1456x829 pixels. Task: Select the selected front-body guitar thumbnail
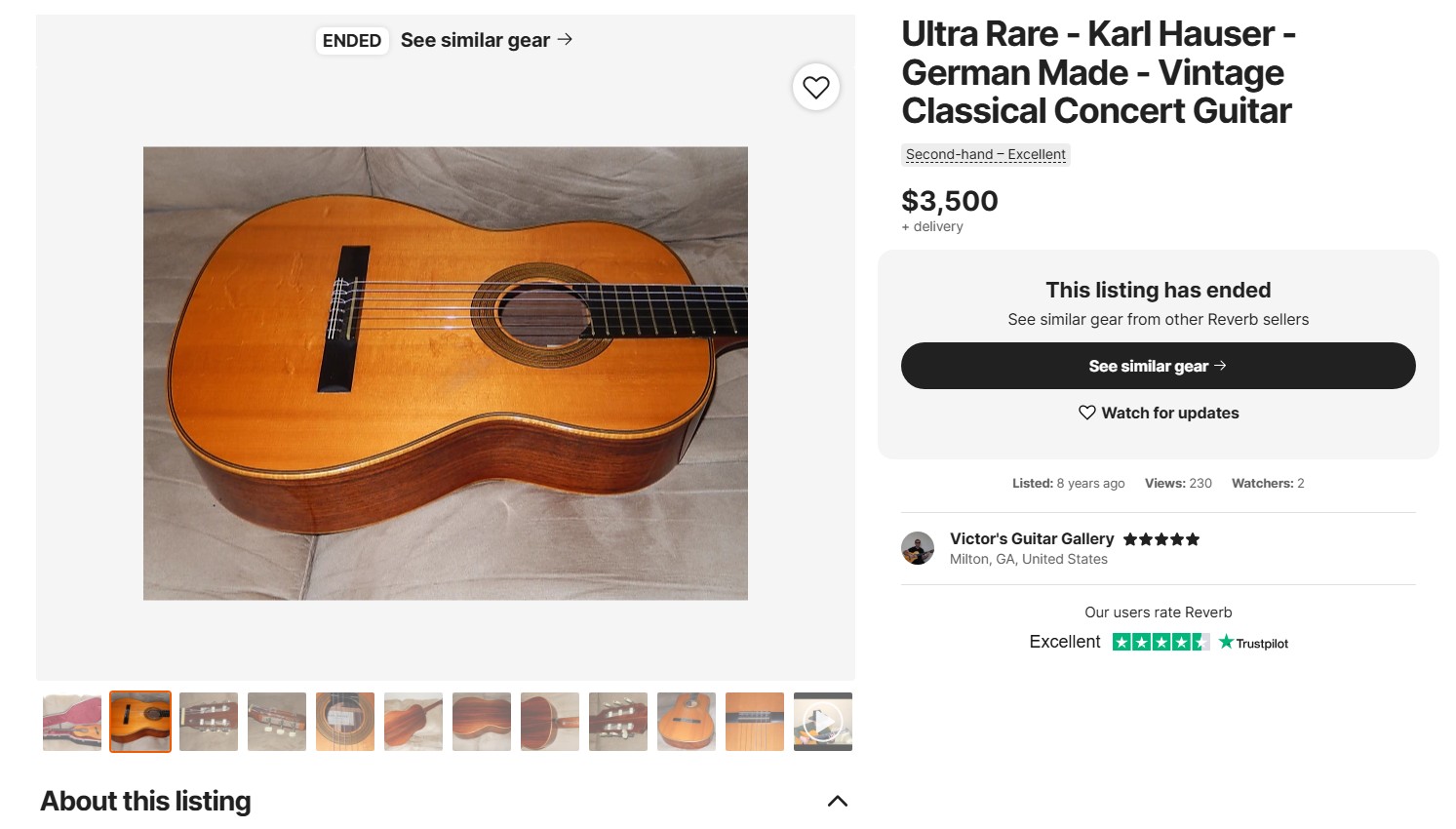click(x=140, y=722)
